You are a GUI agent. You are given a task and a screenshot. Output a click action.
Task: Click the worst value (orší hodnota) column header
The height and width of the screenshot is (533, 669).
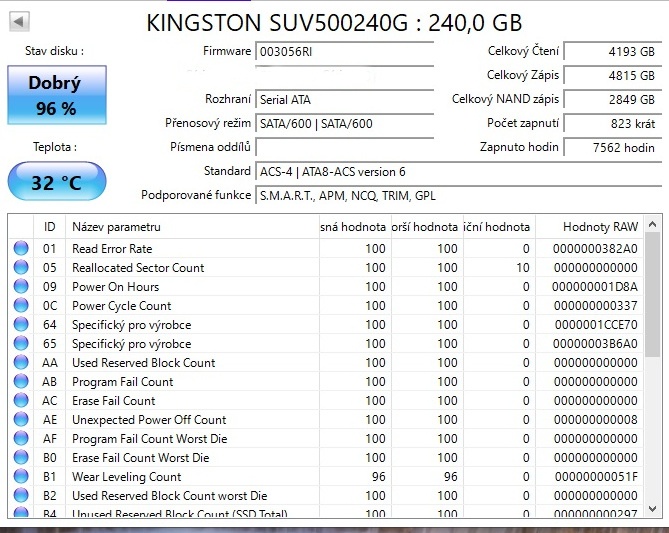coord(427,227)
